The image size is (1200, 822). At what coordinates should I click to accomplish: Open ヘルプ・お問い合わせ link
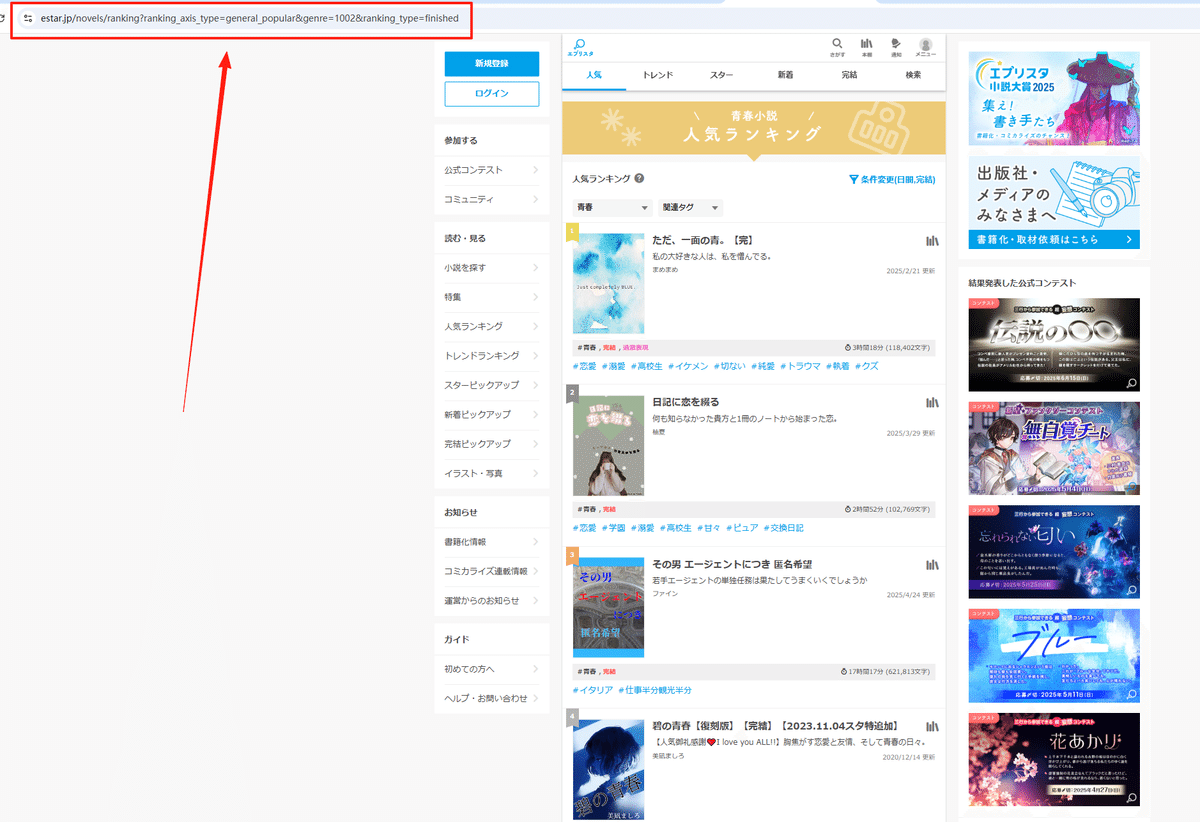pos(492,698)
